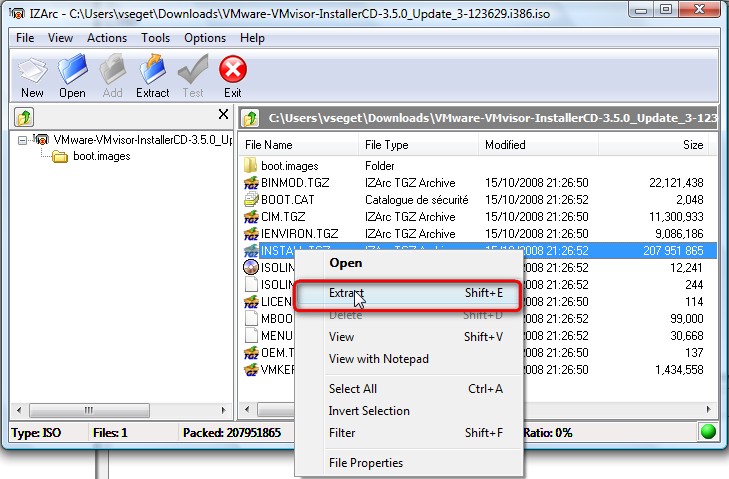Click the up-folder icon beside the file list path
Image resolution: width=729 pixels, height=479 pixels.
point(251,118)
